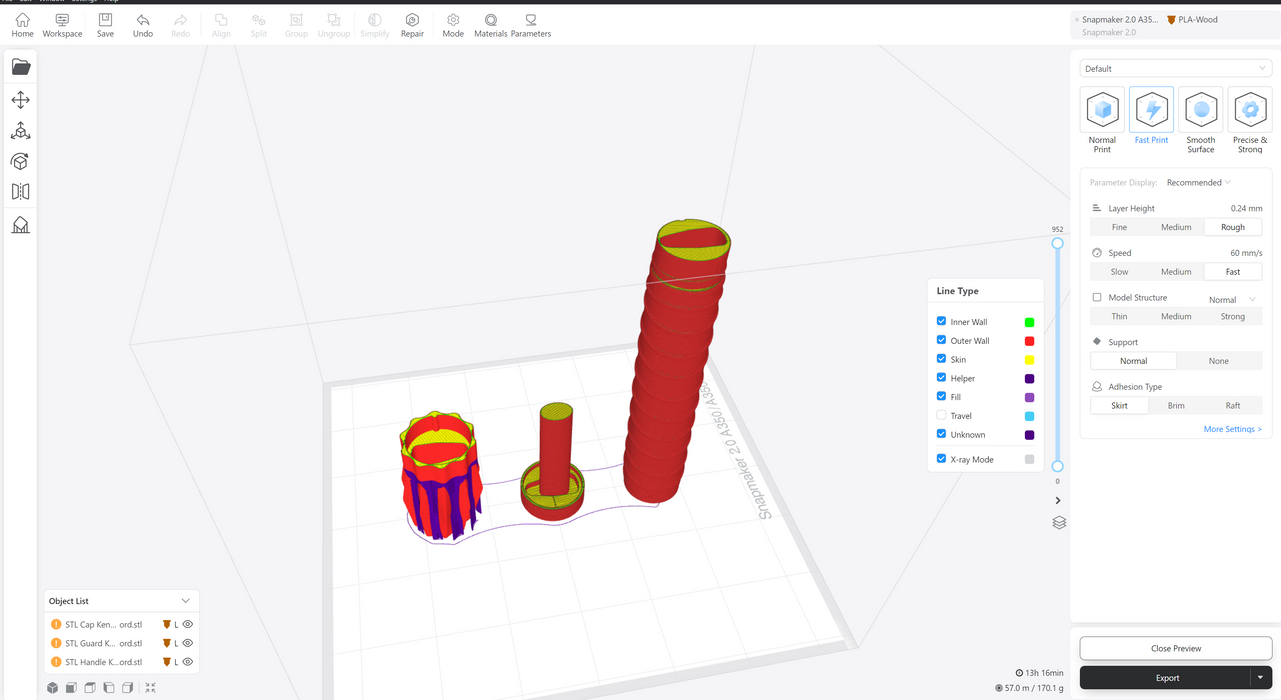This screenshot has height=700, width=1281.
Task: Click the Repair model icon
Action: pos(412,25)
